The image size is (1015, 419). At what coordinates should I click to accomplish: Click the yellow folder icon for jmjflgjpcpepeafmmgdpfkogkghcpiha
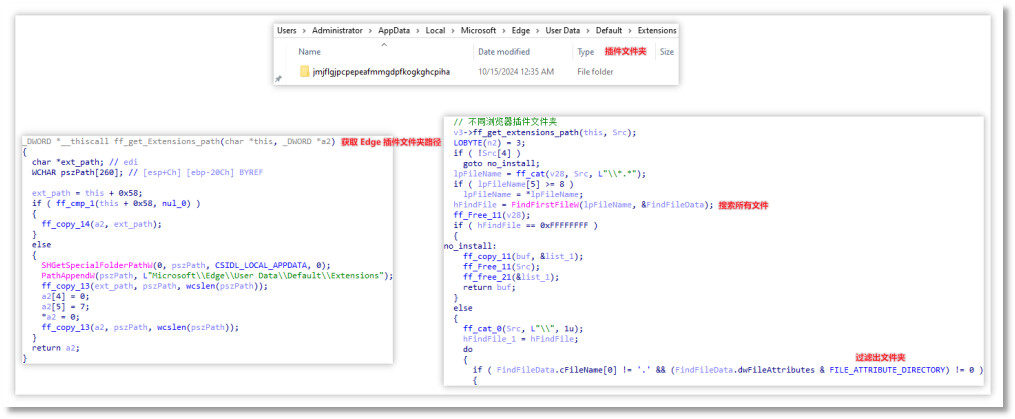[305, 72]
